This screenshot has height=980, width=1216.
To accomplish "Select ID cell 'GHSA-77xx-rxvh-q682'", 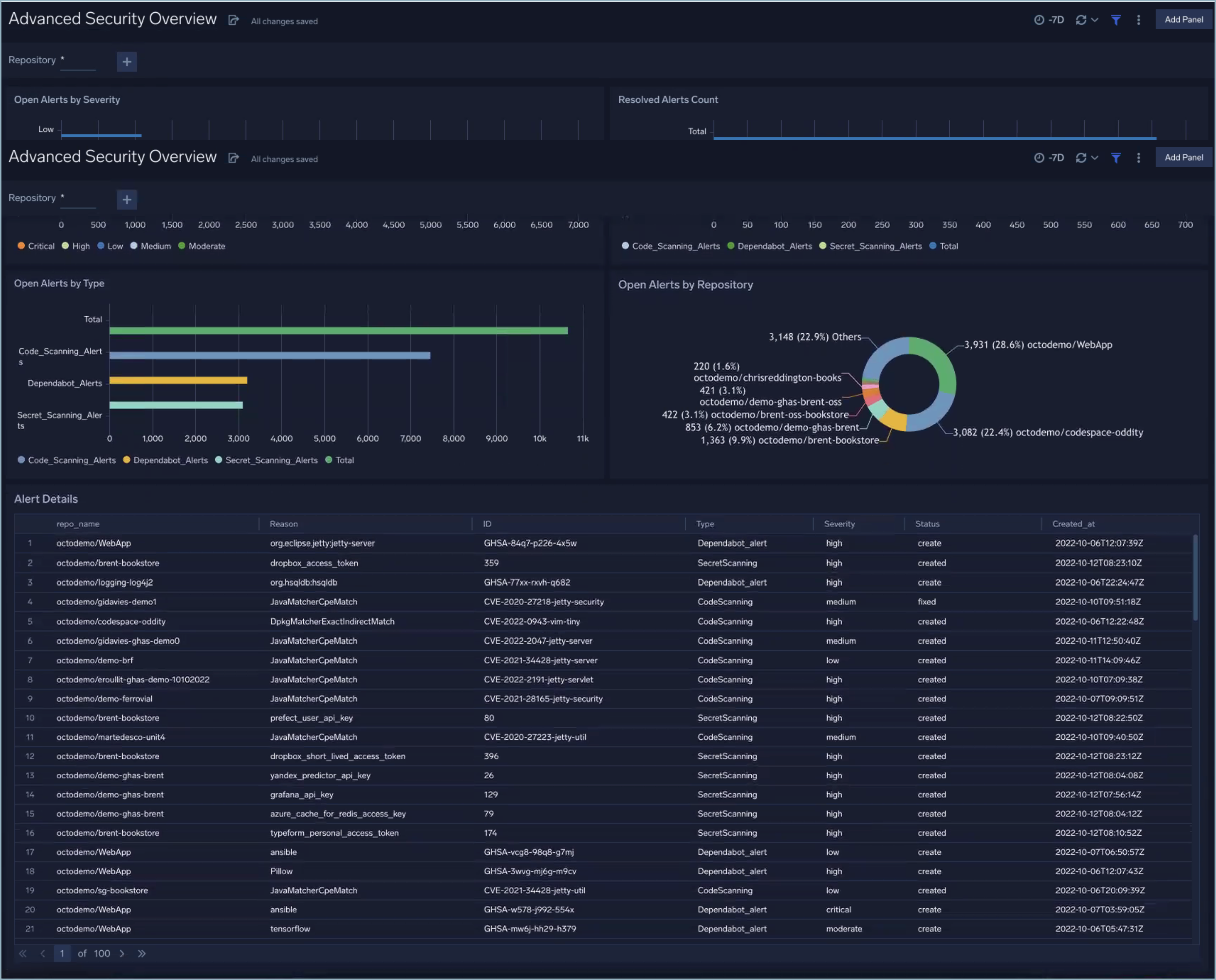I will (527, 582).
